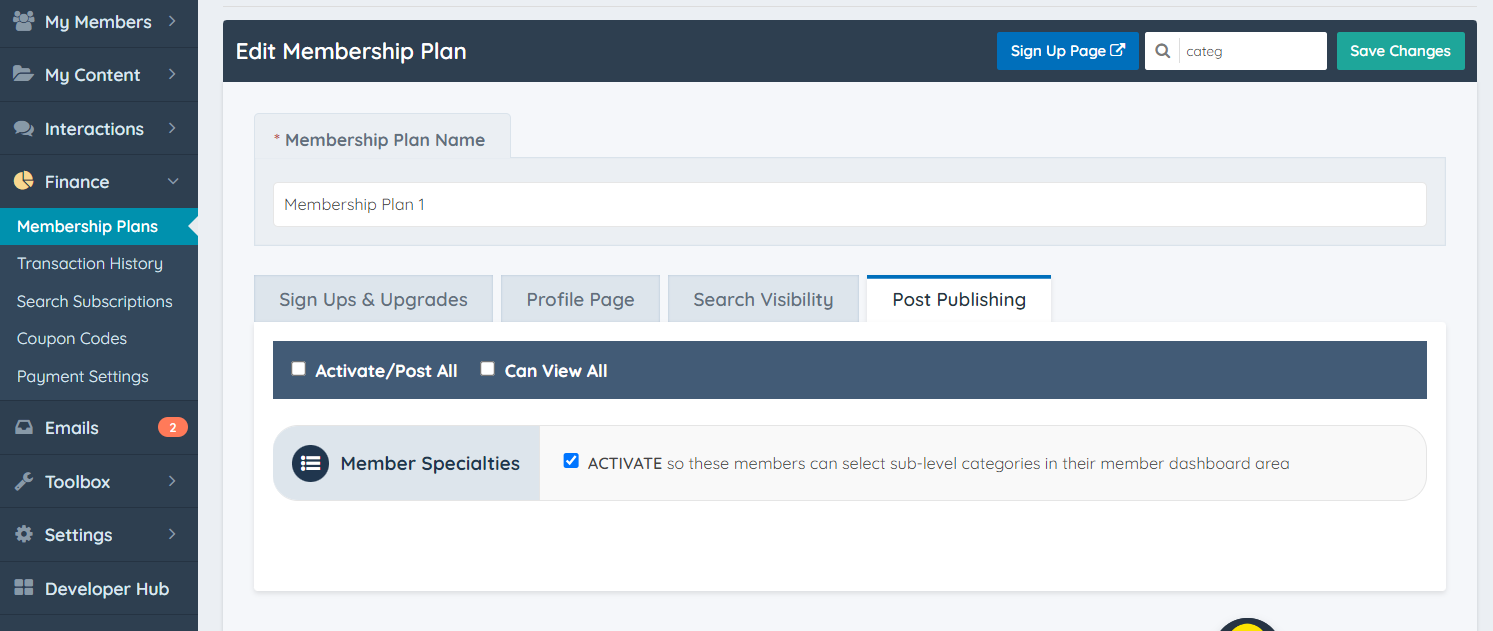The image size is (1493, 631).
Task: Toggle the Activate/Post All checkbox
Action: [298, 369]
